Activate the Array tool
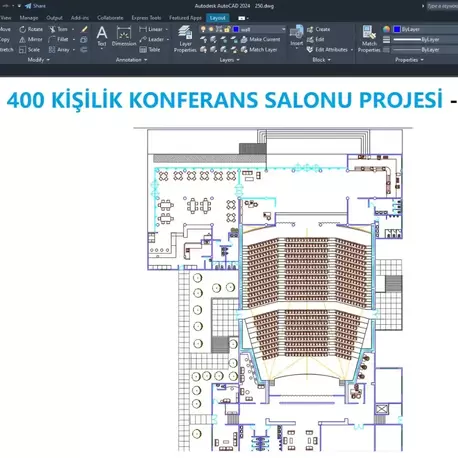This screenshot has height=458, width=458. tap(59, 50)
